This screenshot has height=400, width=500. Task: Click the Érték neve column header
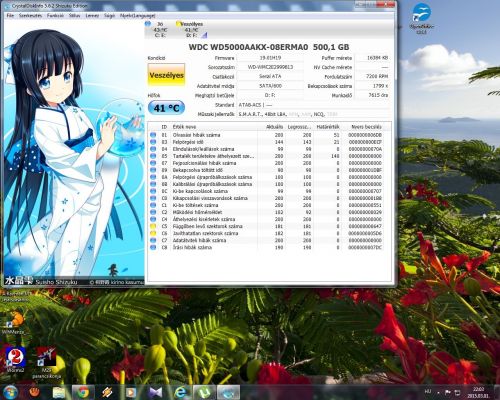(x=214, y=127)
